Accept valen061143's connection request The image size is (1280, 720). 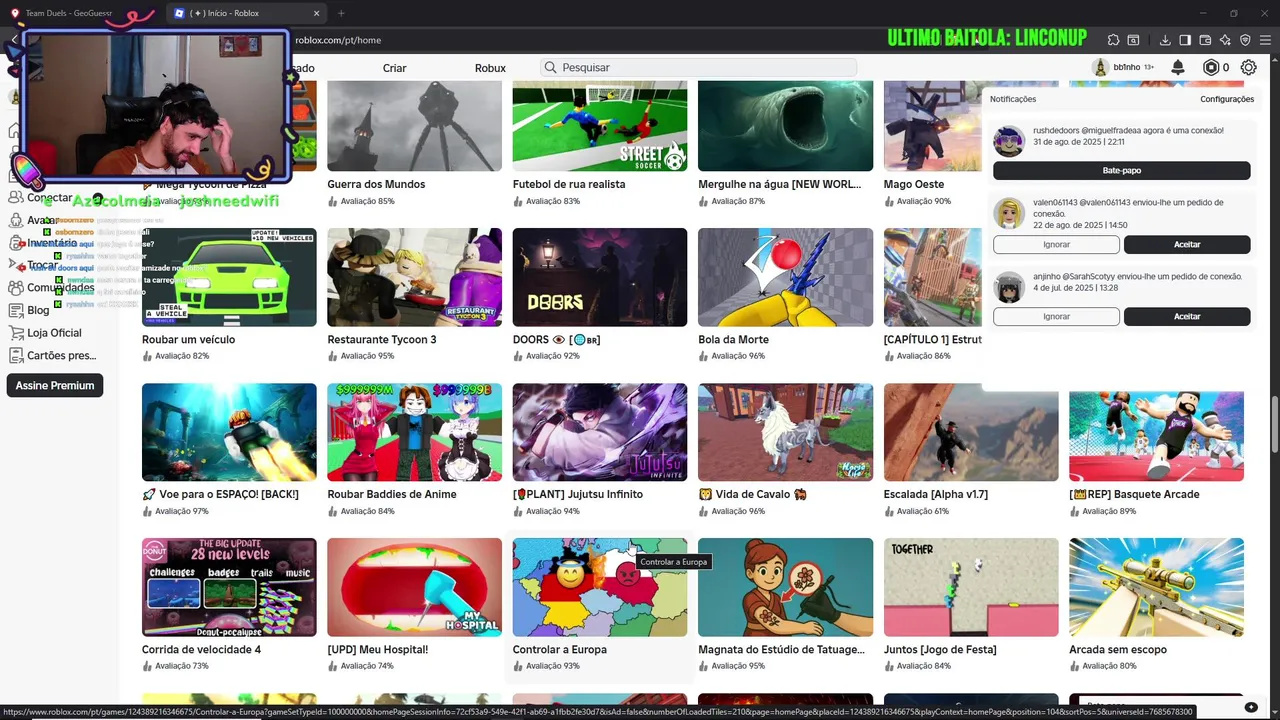click(1187, 245)
